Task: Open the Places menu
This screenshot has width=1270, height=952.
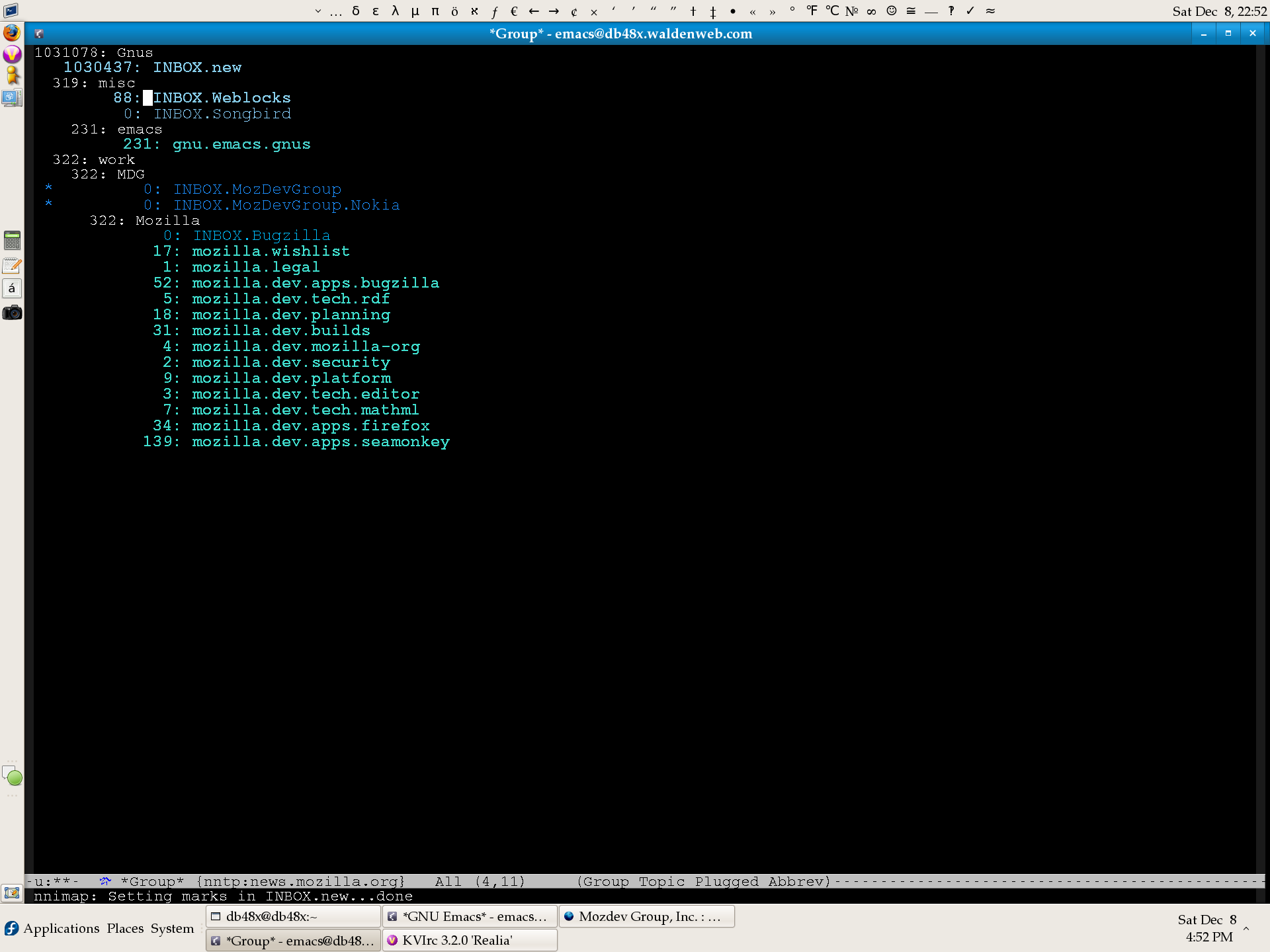Action: tap(125, 928)
